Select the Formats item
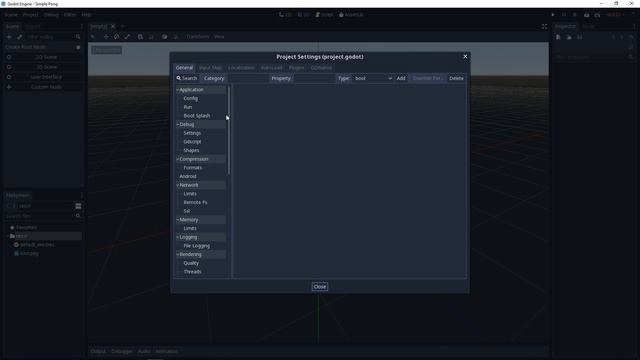This screenshot has height=360, width=640. pos(193,168)
